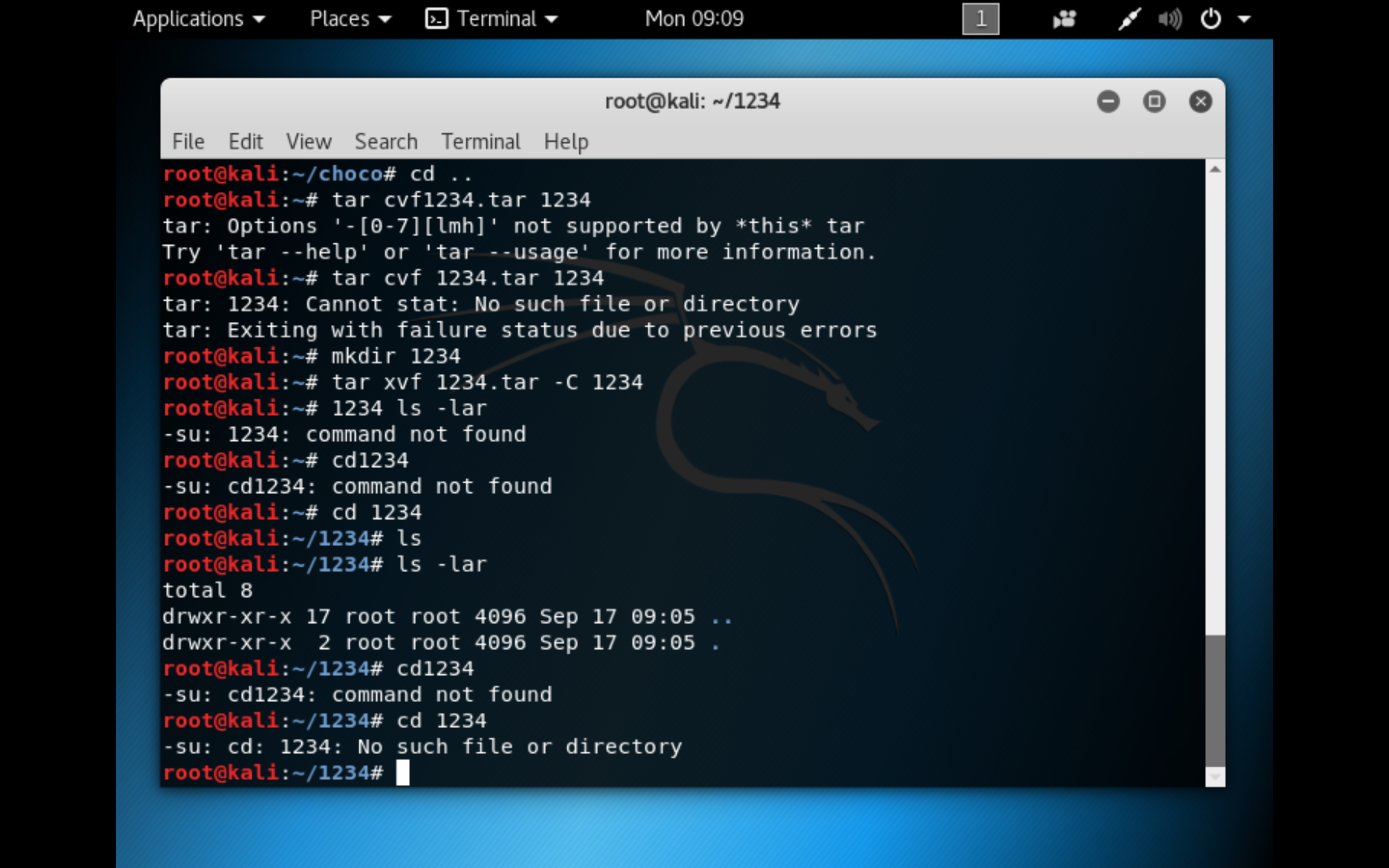The image size is (1389, 868).
Task: Click the terminal scrollbar thumb
Action: (x=1214, y=700)
